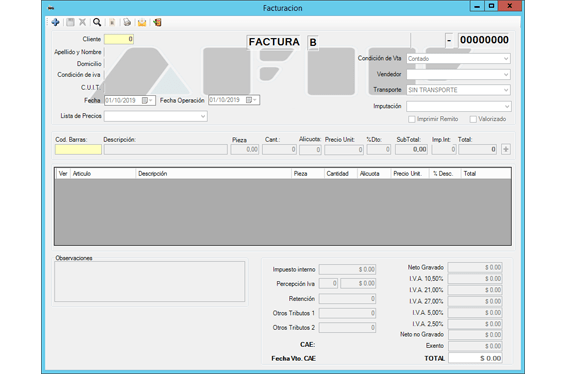Click the printer icon
This screenshot has width=563, height=375.
[127, 22]
